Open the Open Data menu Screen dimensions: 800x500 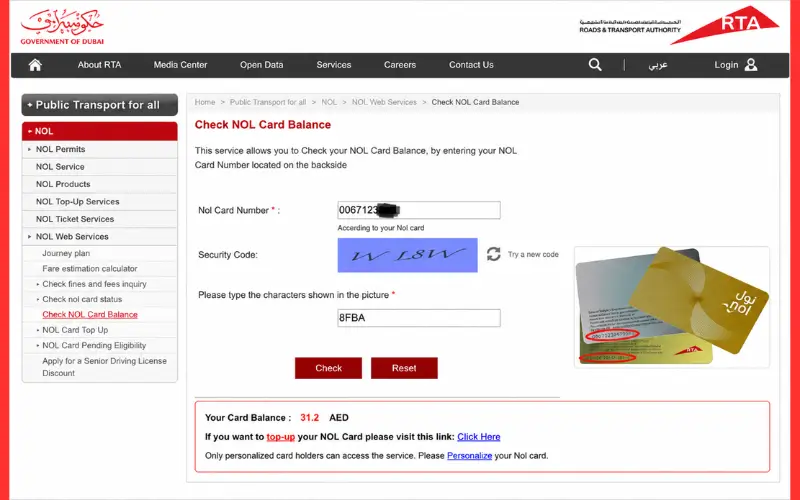click(x=262, y=65)
